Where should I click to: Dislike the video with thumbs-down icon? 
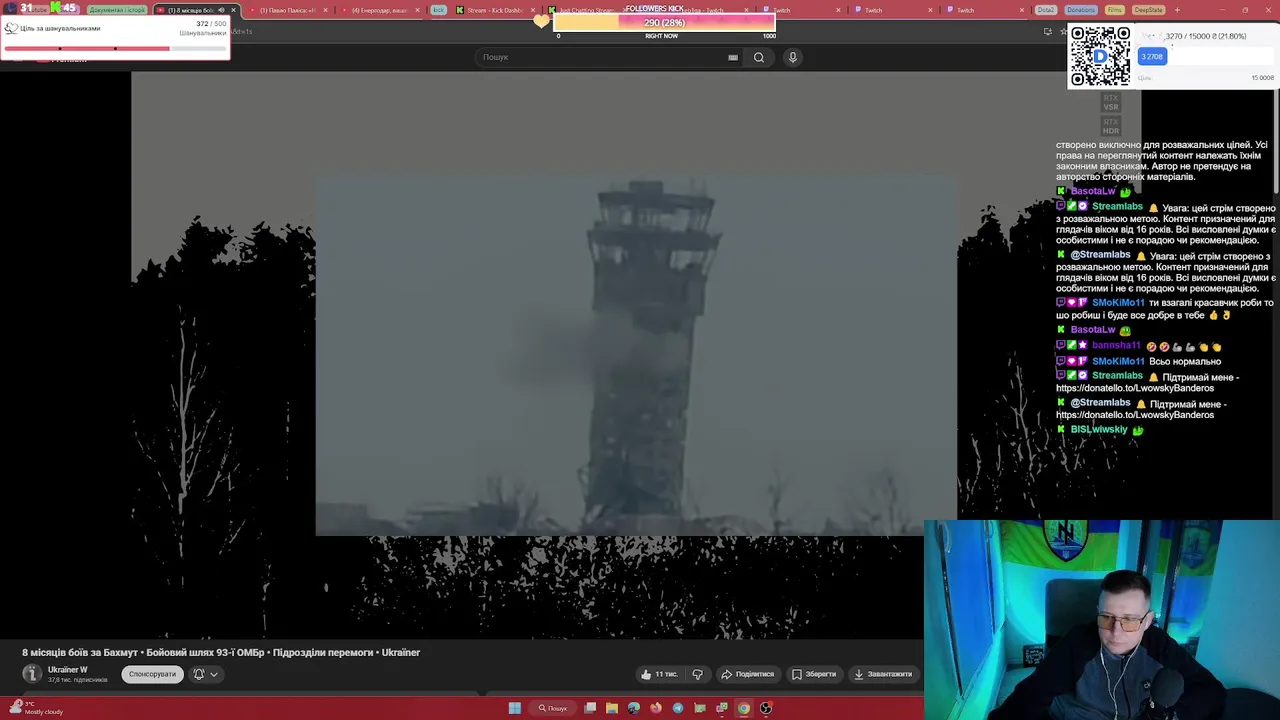pos(698,674)
